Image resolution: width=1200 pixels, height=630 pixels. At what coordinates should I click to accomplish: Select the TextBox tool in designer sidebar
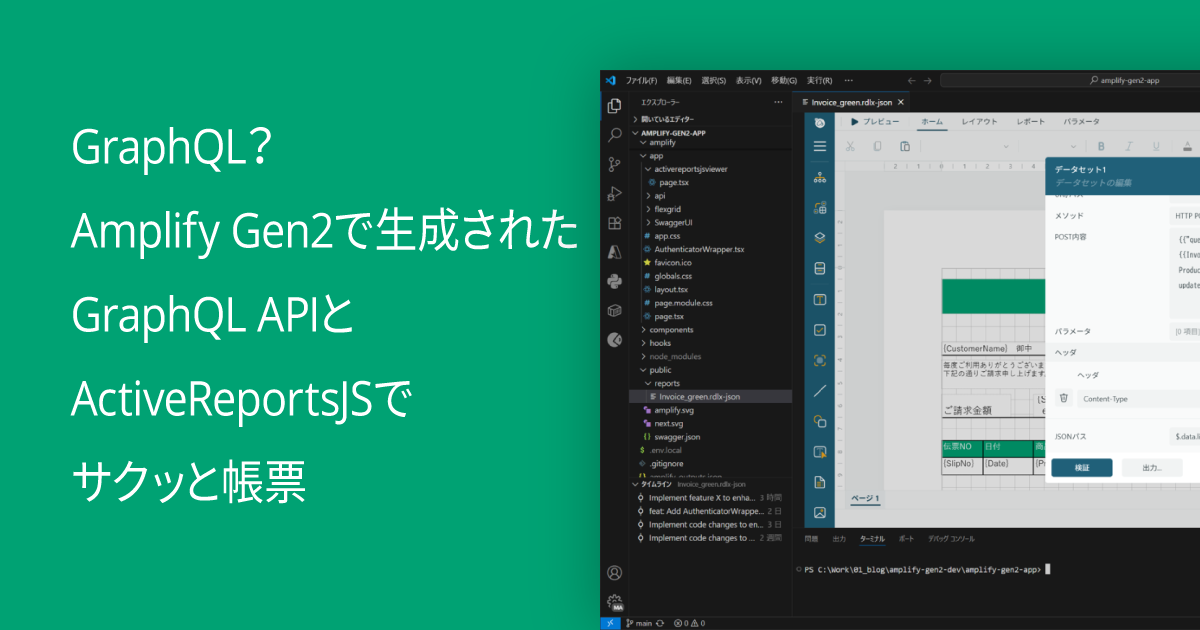point(820,299)
